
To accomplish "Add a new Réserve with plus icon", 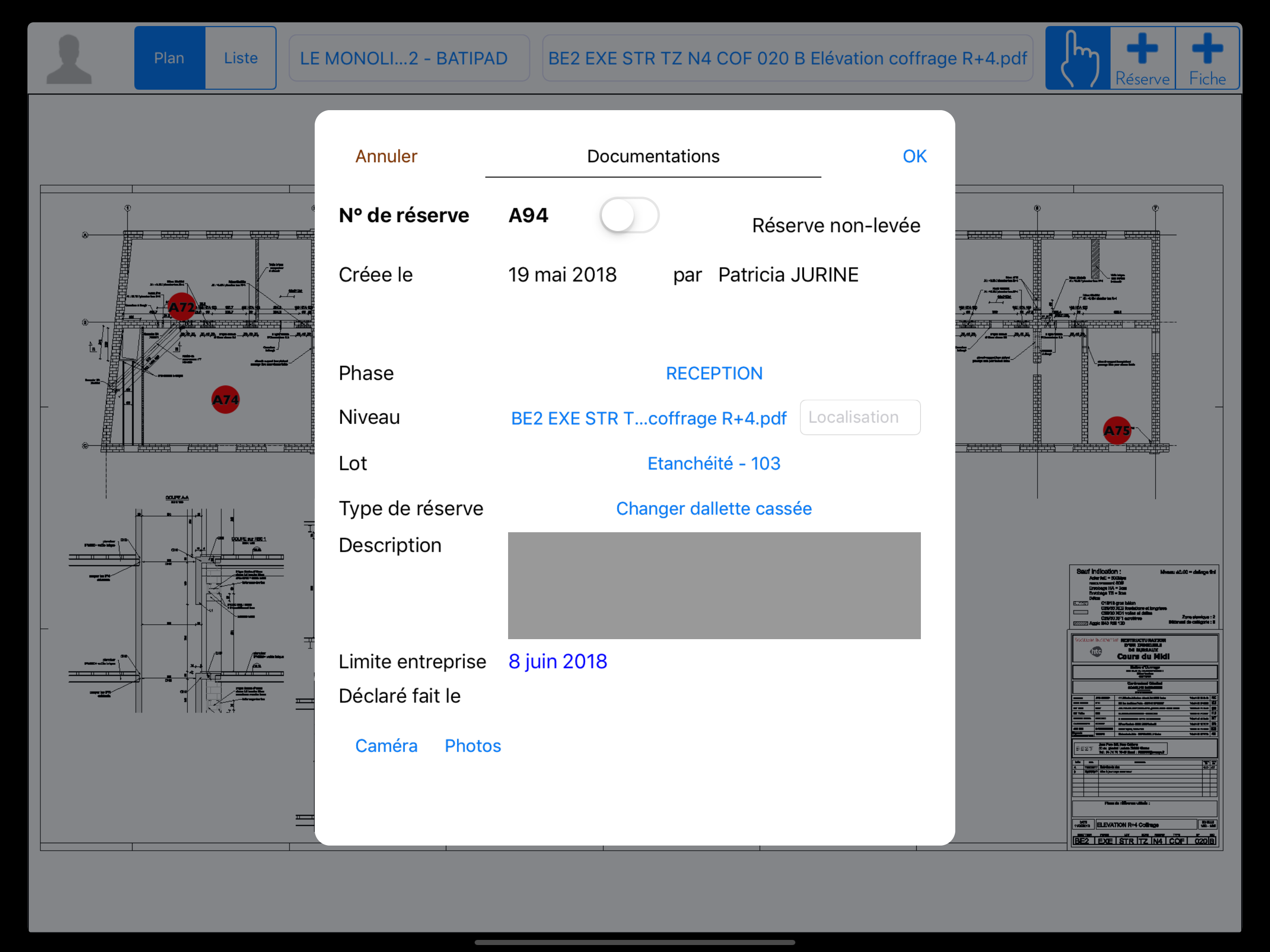I will 1142,59.
